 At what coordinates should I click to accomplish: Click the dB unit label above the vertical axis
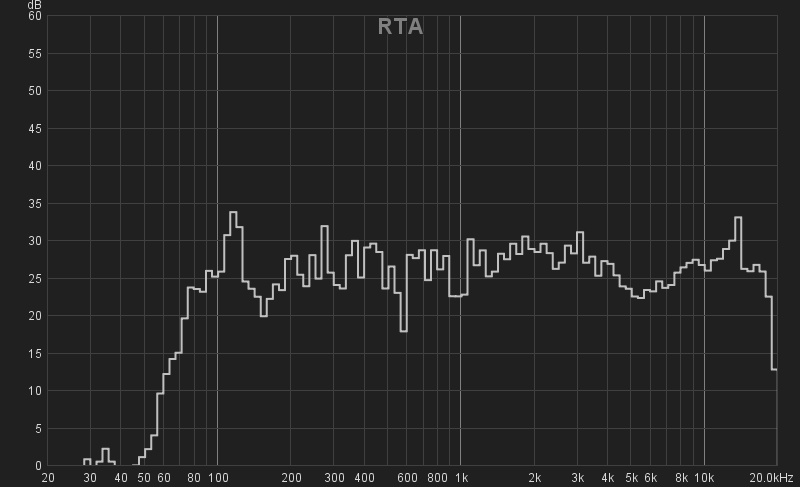coord(35,5)
